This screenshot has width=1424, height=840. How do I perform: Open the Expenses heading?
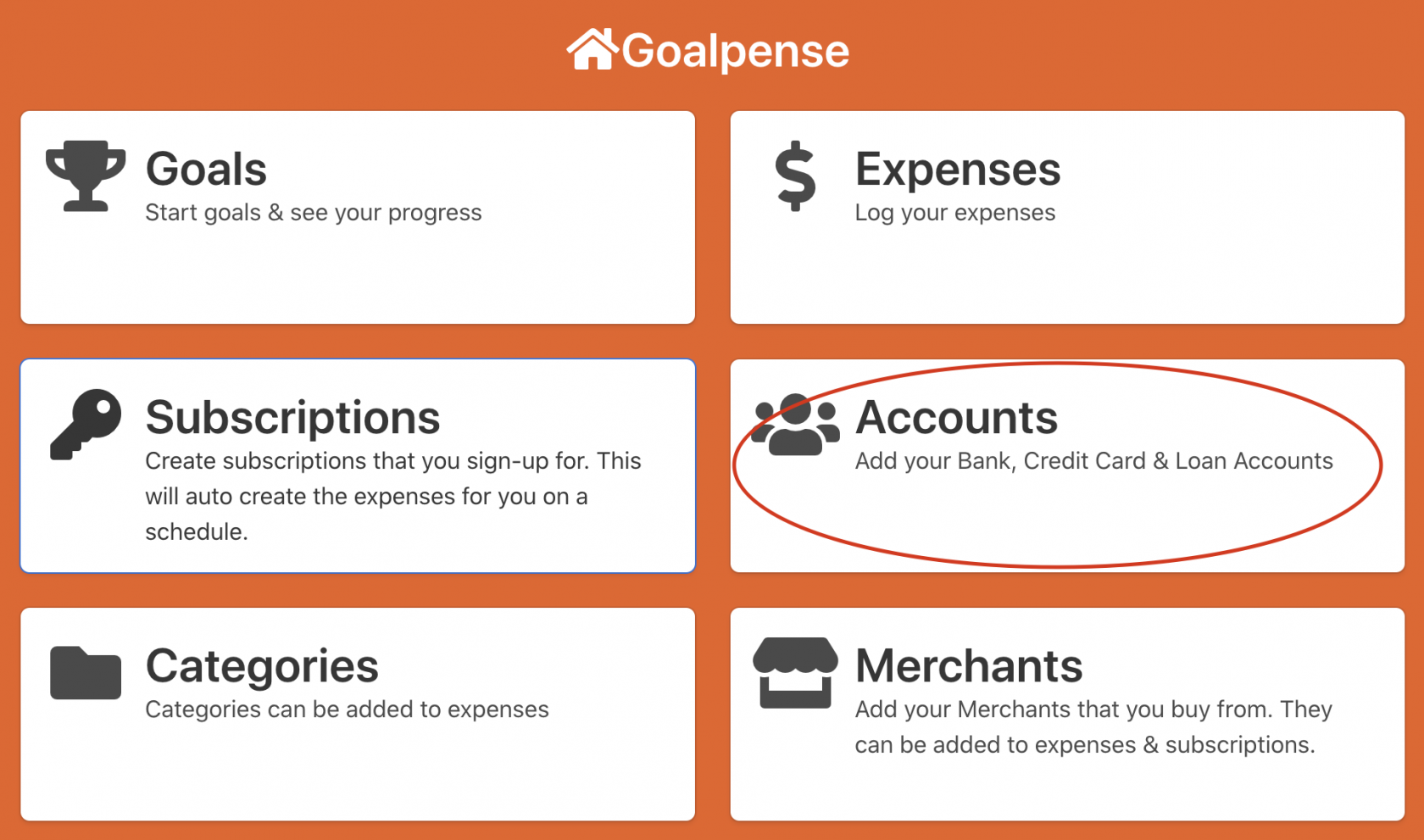tap(958, 169)
